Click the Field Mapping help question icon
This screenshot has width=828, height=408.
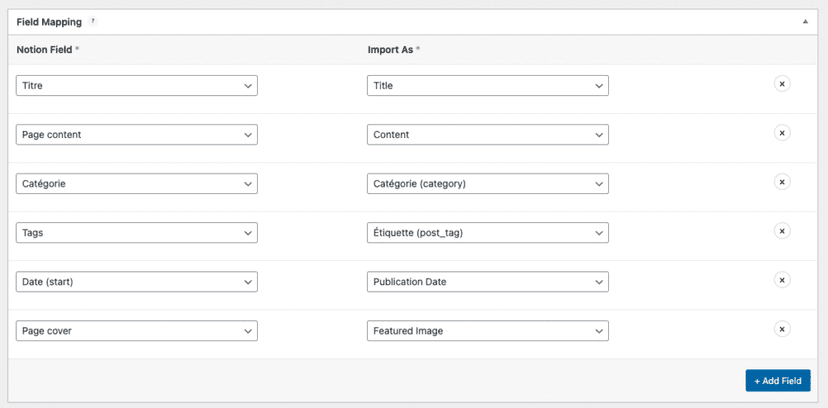point(94,21)
